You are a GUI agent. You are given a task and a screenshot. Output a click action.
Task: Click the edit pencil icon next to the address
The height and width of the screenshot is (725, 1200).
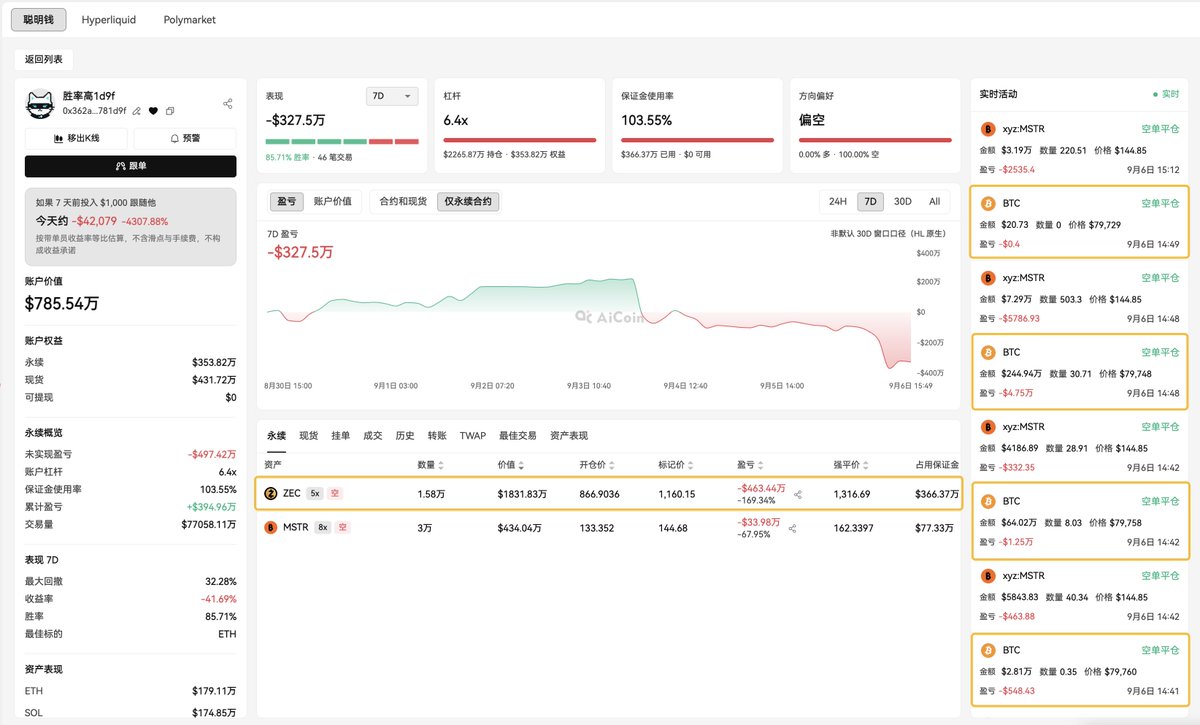point(137,111)
